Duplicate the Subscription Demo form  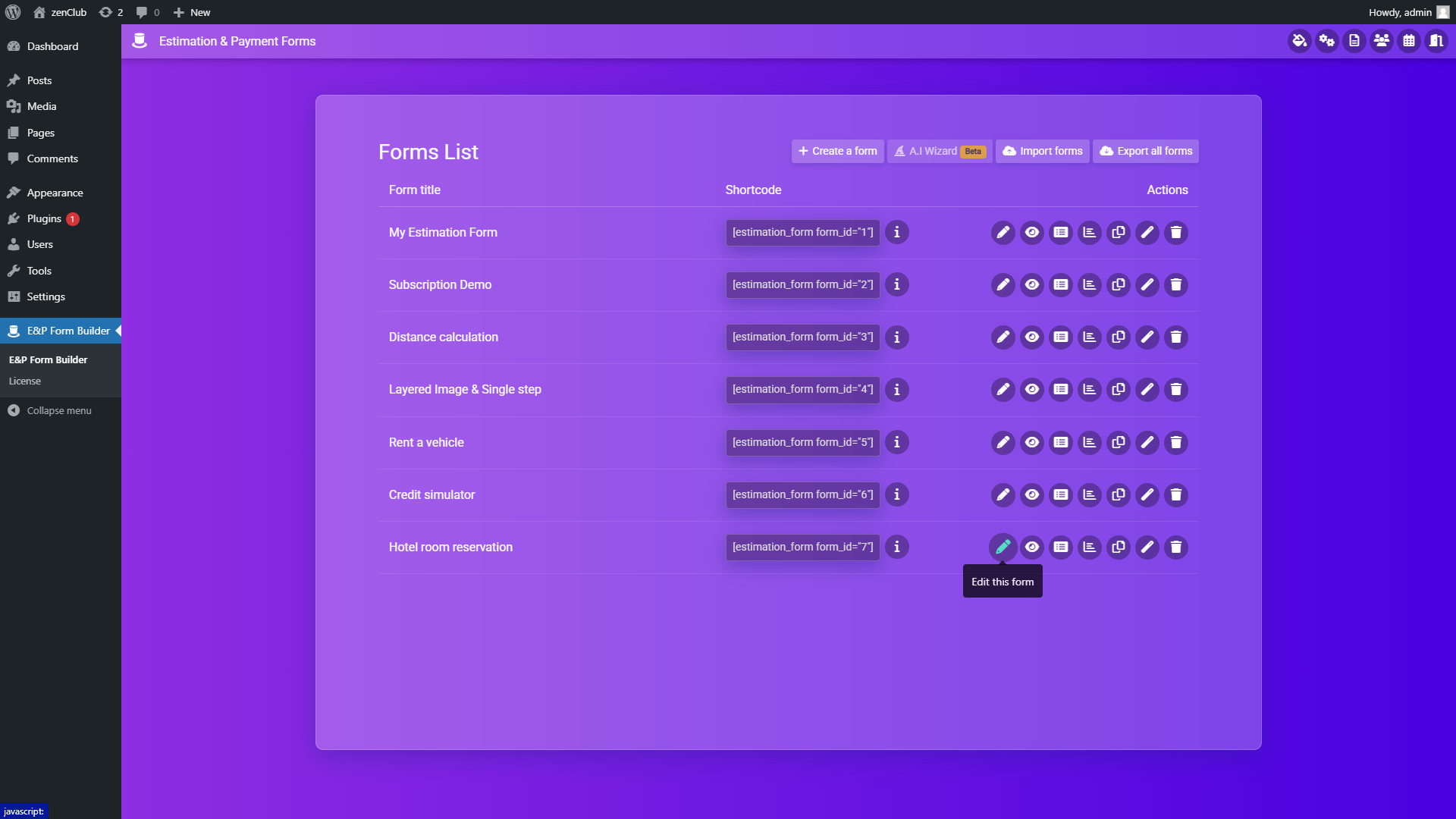[1119, 285]
